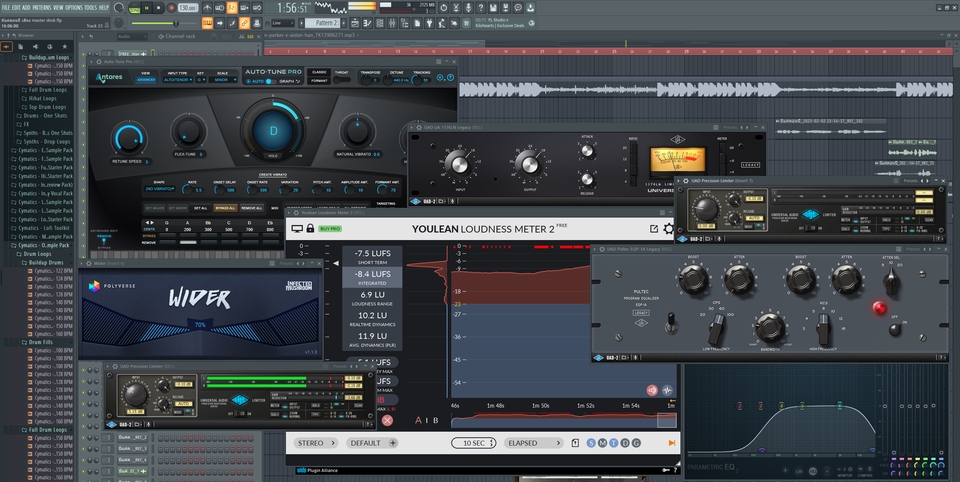The height and width of the screenshot is (482, 960).
Task: Click the red speaker icon in Youlean graph
Action: (652, 390)
